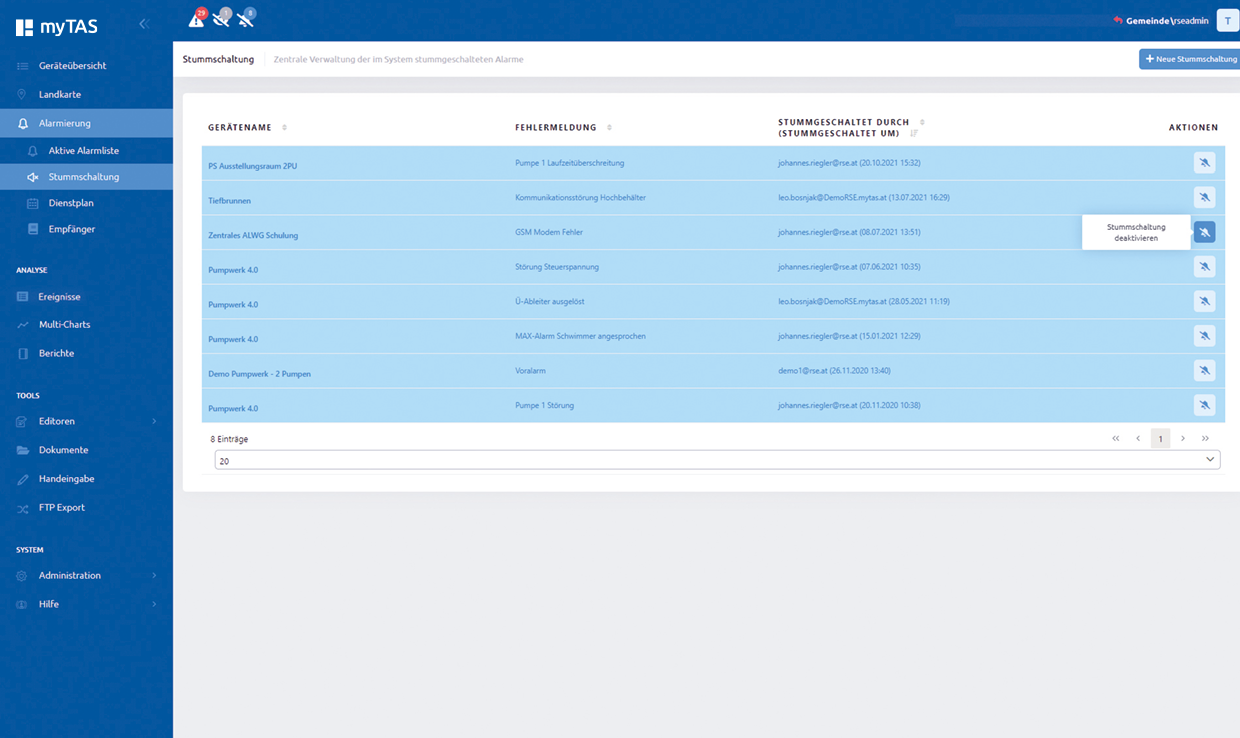Open active alarms warning icon with badge 29
The width and height of the screenshot is (1240, 738).
[197, 19]
